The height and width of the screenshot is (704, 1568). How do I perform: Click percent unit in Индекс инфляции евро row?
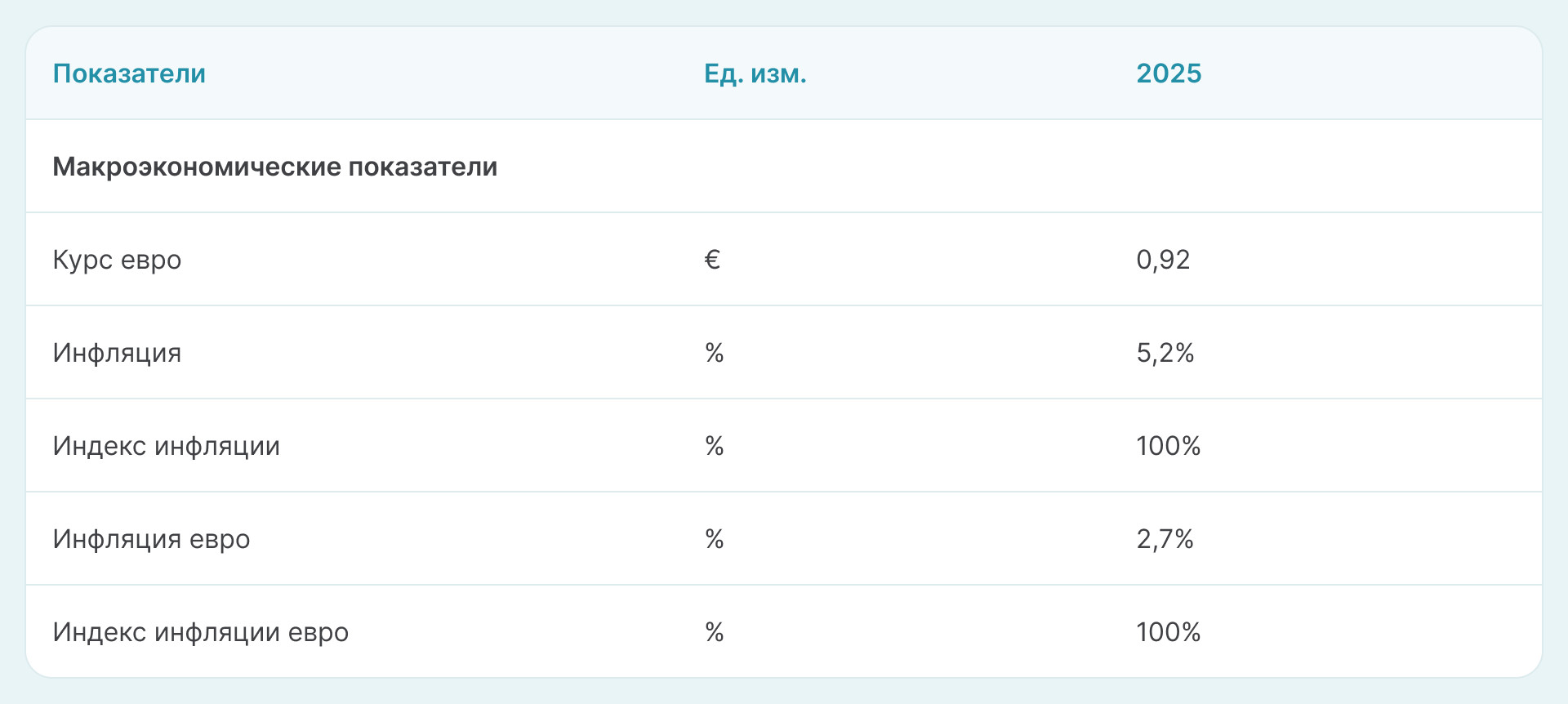click(x=715, y=632)
